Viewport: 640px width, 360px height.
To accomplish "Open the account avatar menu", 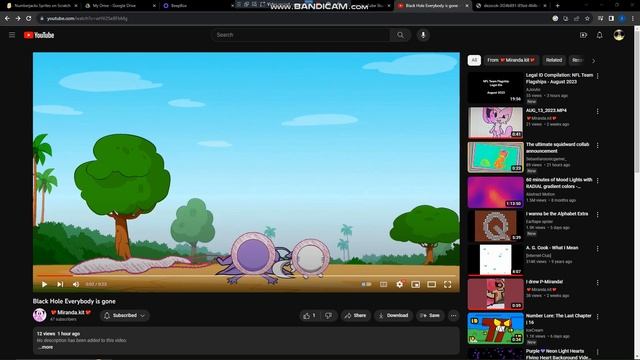I will [x=619, y=35].
